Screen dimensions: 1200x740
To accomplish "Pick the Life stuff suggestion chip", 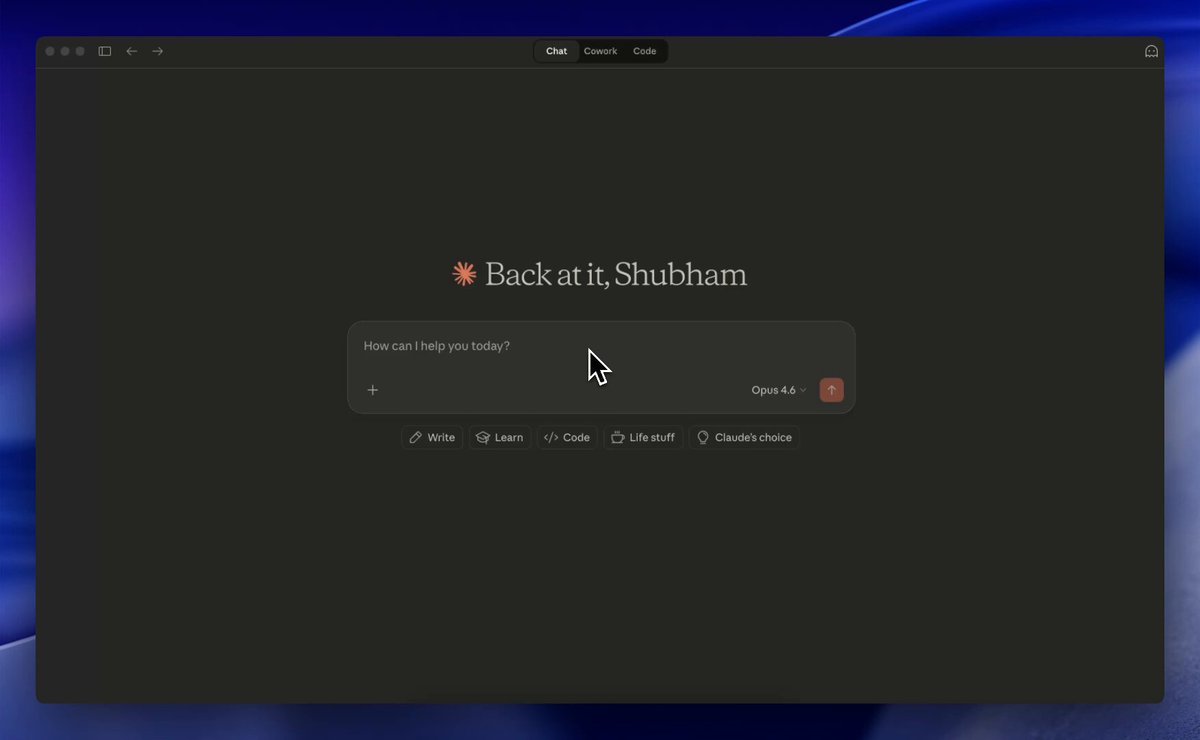I will [x=643, y=437].
